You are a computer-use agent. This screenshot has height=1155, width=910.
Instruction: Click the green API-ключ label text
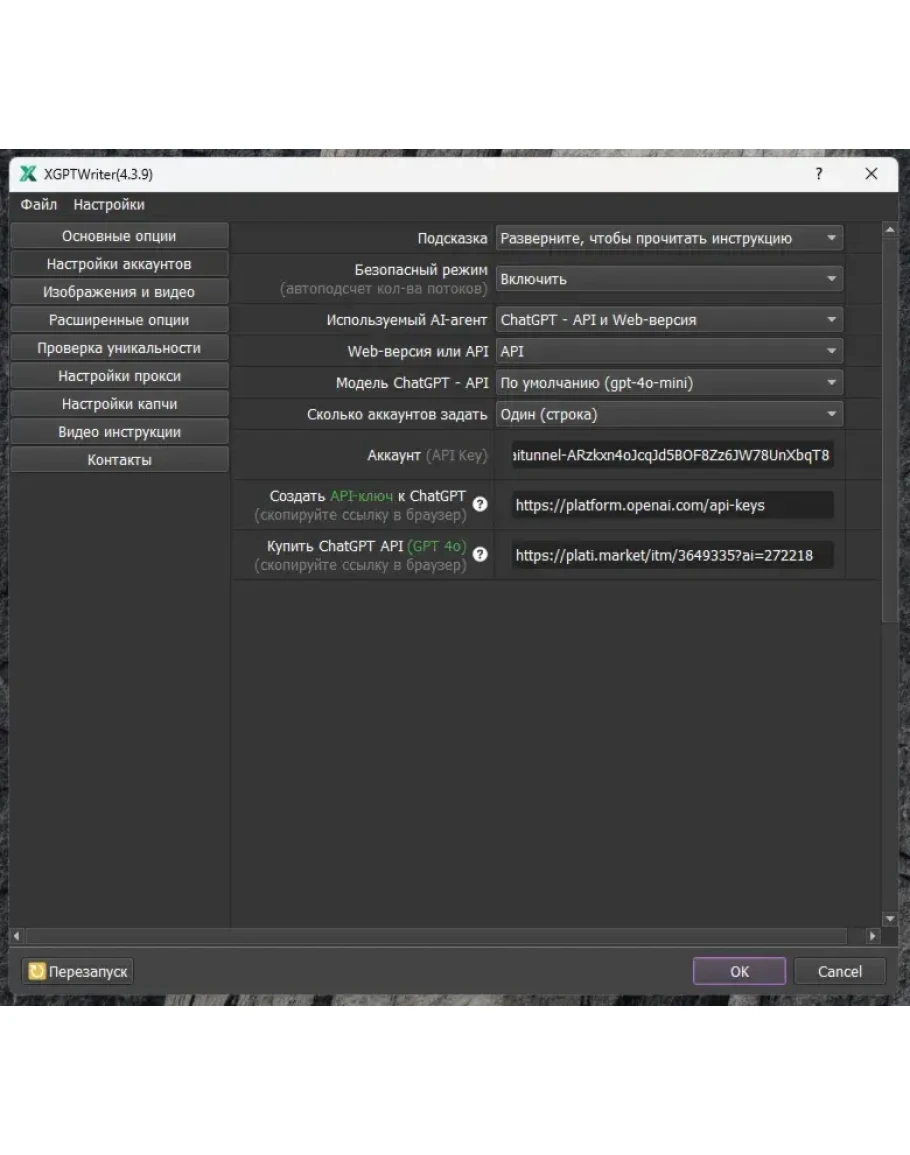361,496
